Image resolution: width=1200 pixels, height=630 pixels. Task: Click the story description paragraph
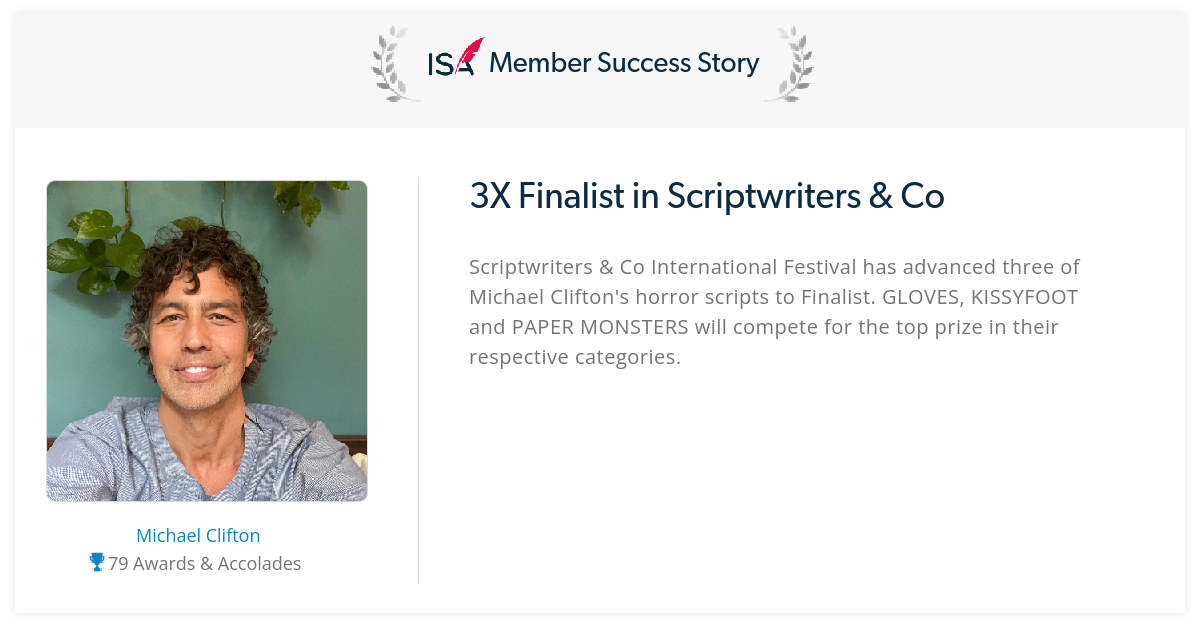[775, 312]
